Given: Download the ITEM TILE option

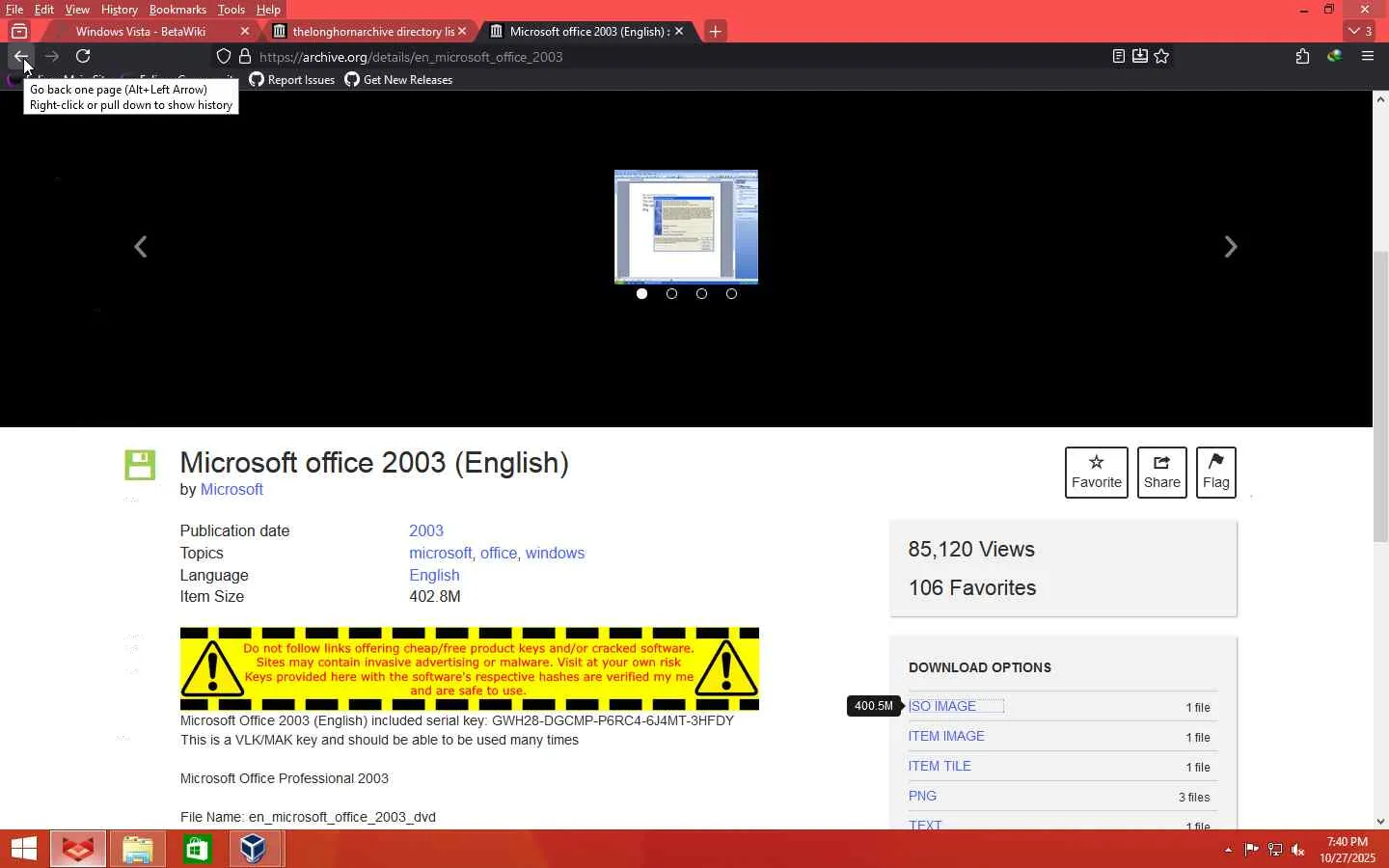Looking at the screenshot, I should click(x=940, y=767).
